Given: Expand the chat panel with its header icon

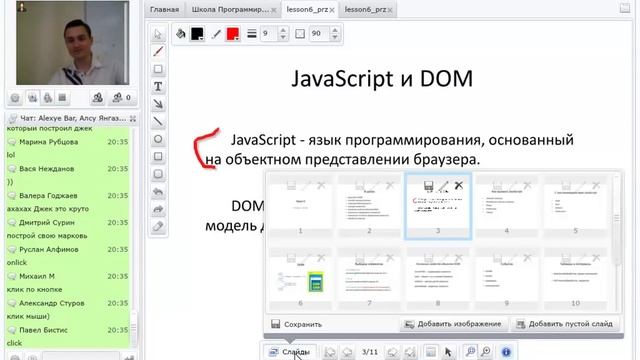Looking at the screenshot, I should coord(133,118).
